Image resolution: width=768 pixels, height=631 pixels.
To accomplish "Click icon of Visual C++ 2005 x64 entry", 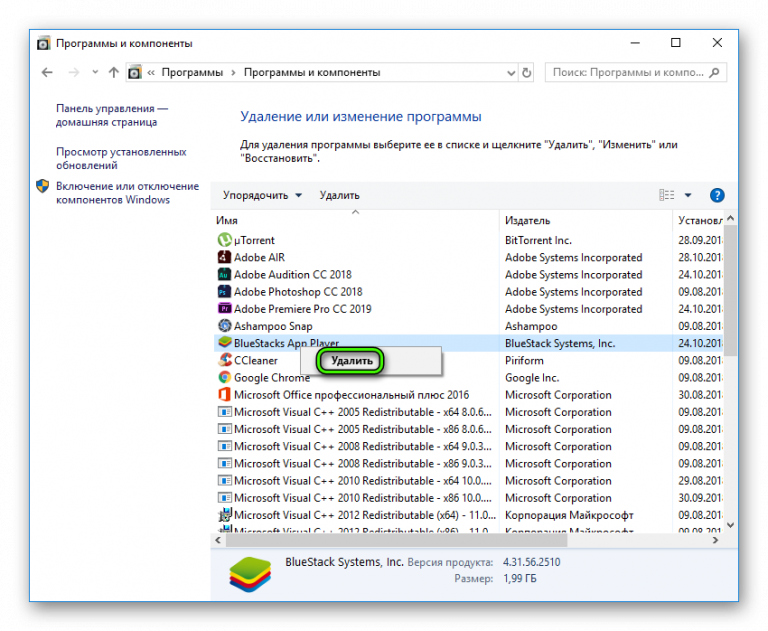I will [224, 412].
